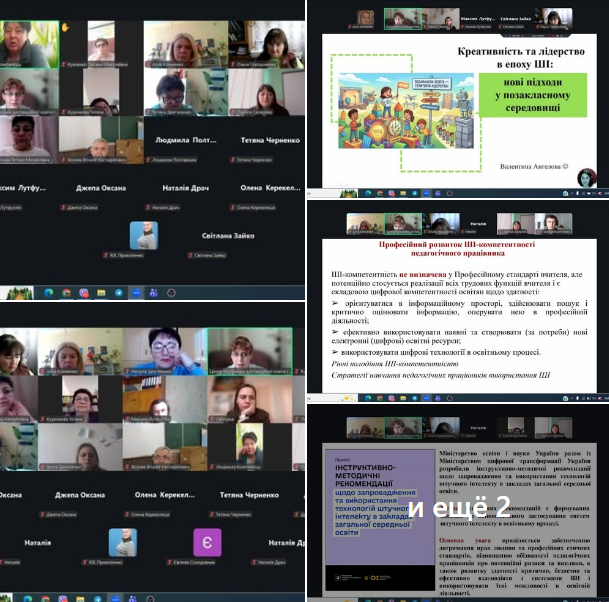The width and height of the screenshot is (609, 602).
Task: Select the Zoom icon in top-left screenshot's taskbar
Action: [x=135, y=292]
